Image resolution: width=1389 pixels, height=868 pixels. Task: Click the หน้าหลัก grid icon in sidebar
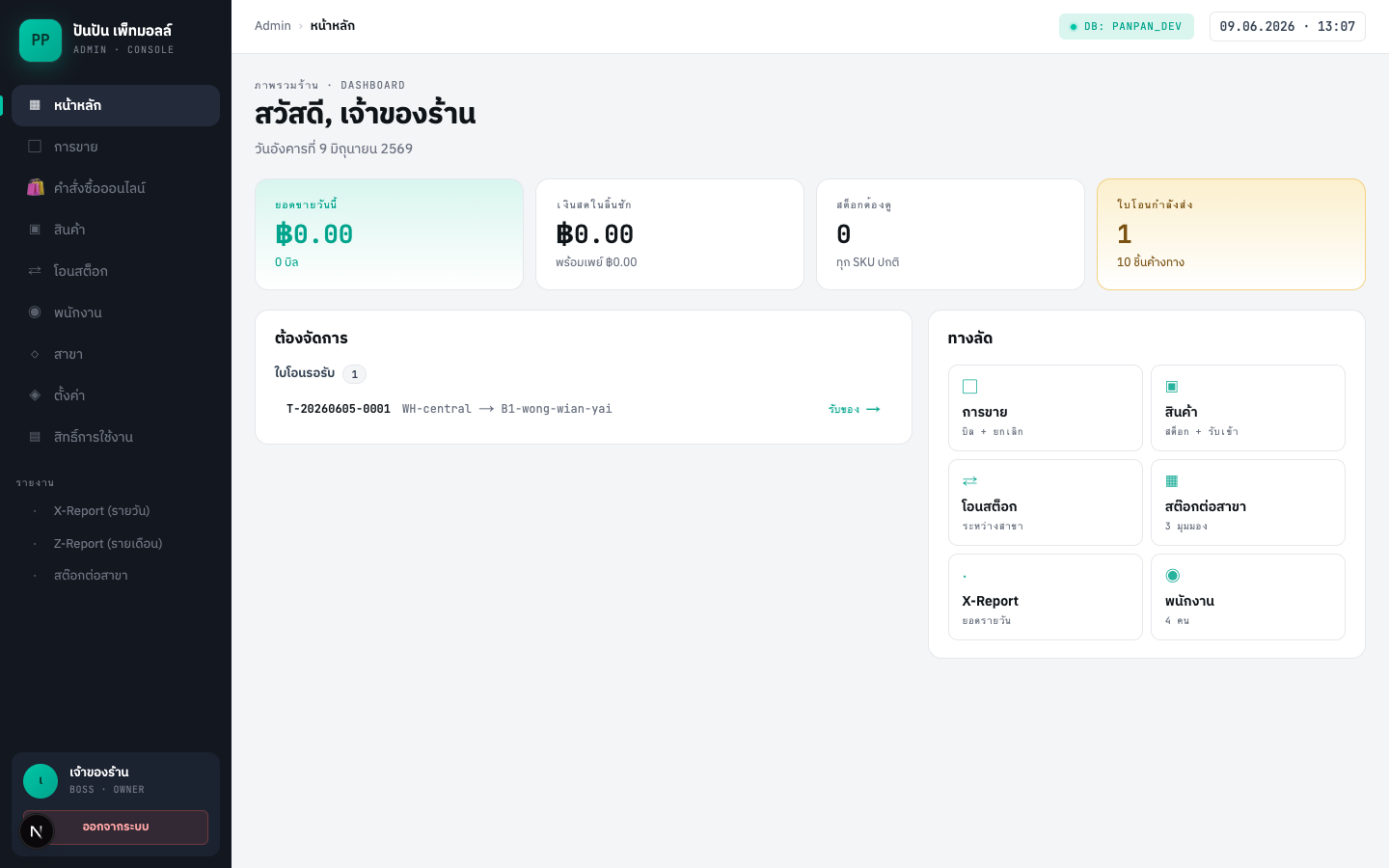click(x=35, y=105)
